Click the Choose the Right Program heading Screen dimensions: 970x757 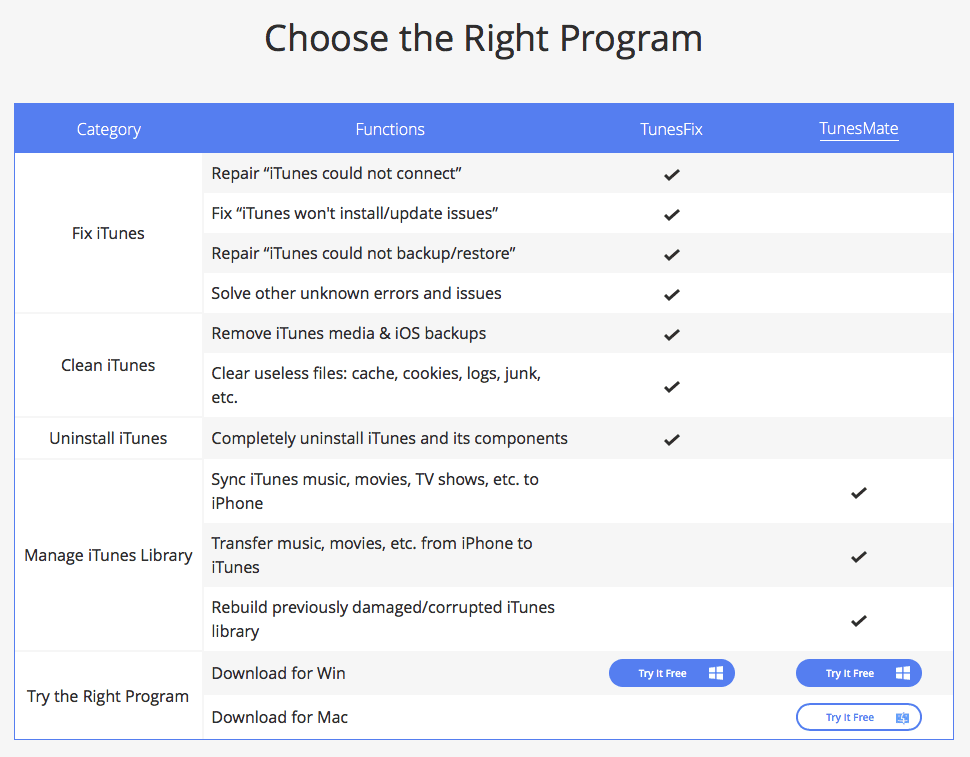tap(484, 38)
